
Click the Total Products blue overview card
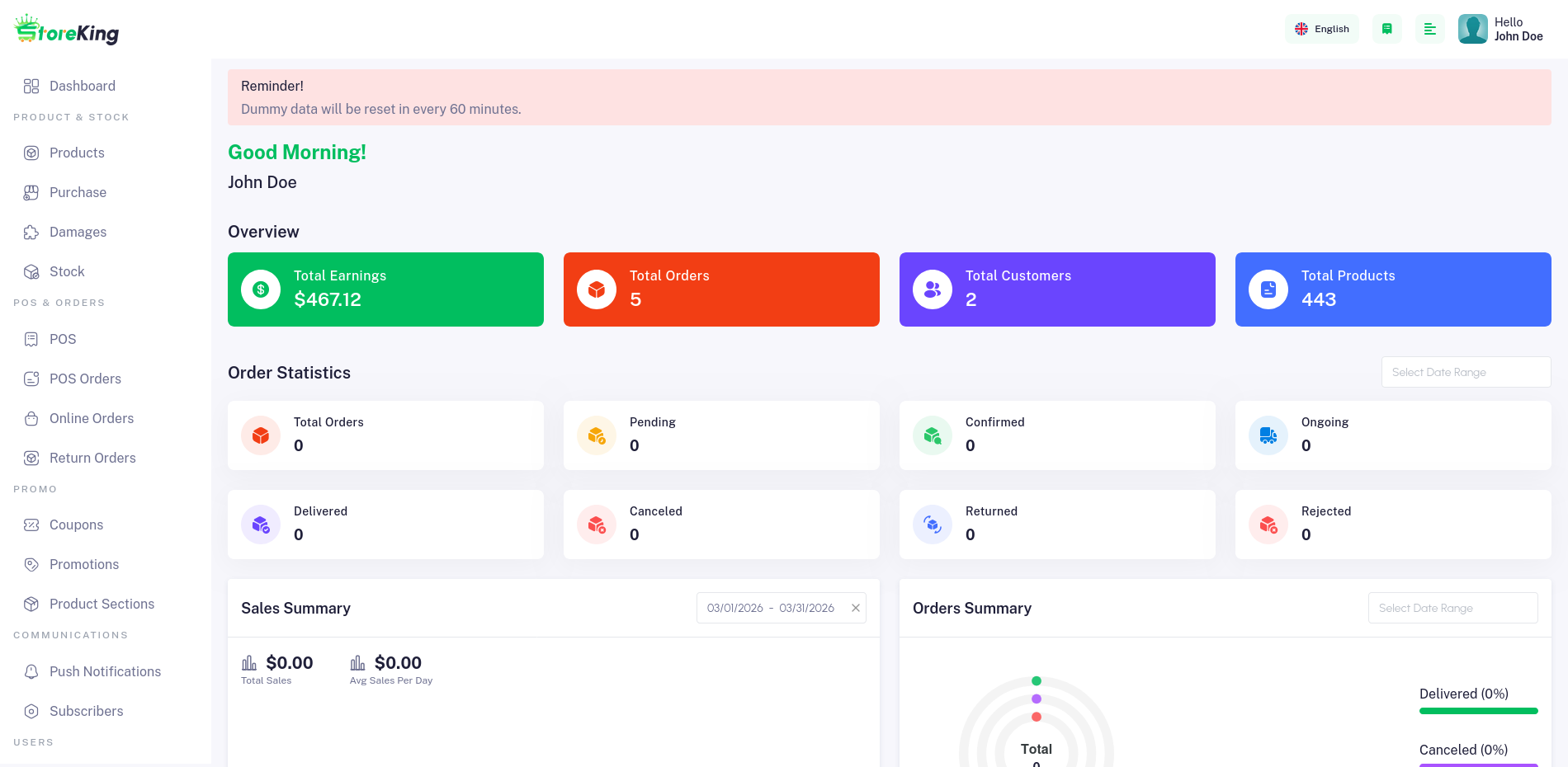pos(1393,289)
